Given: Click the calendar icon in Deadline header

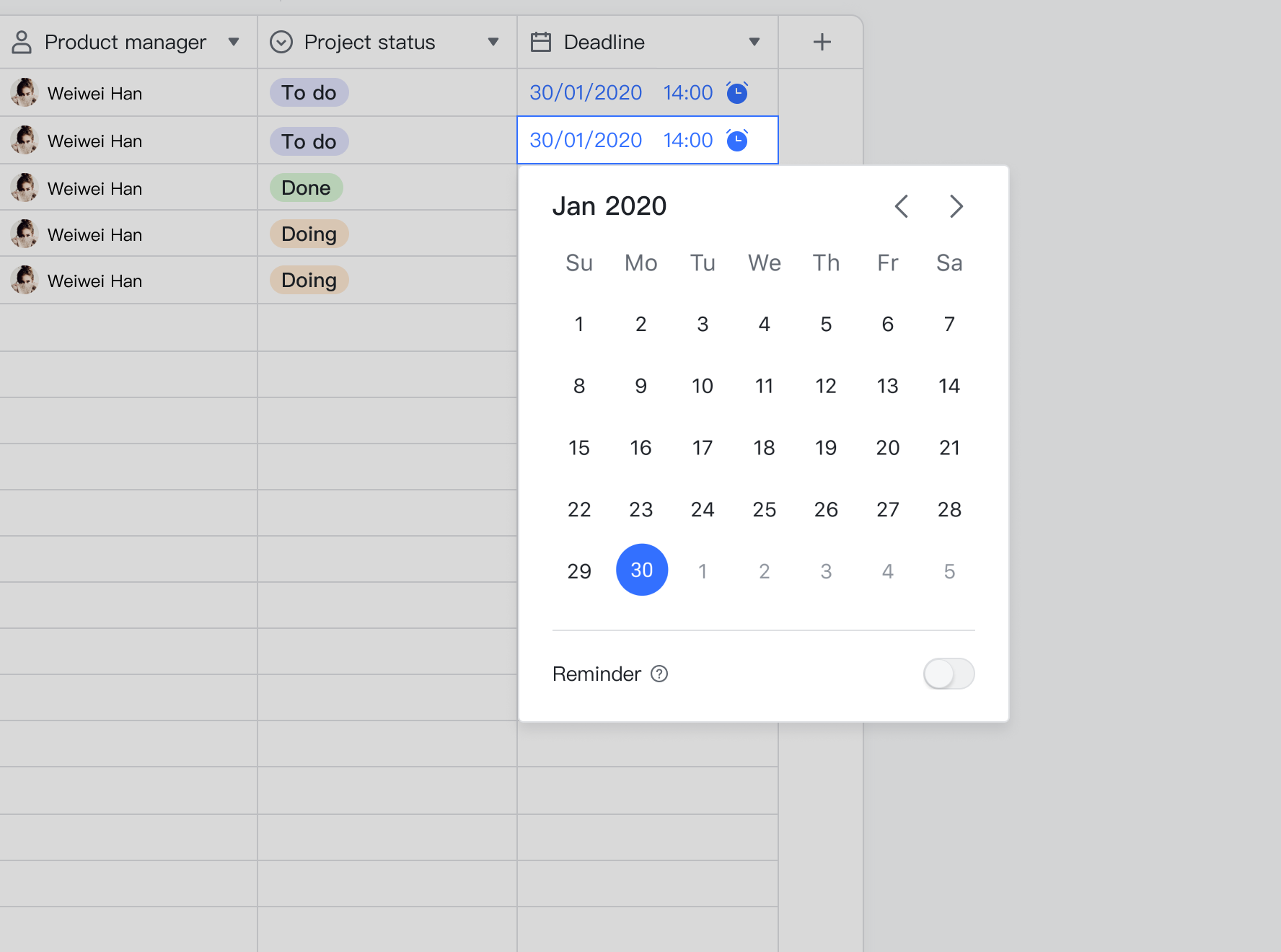Looking at the screenshot, I should click(541, 42).
